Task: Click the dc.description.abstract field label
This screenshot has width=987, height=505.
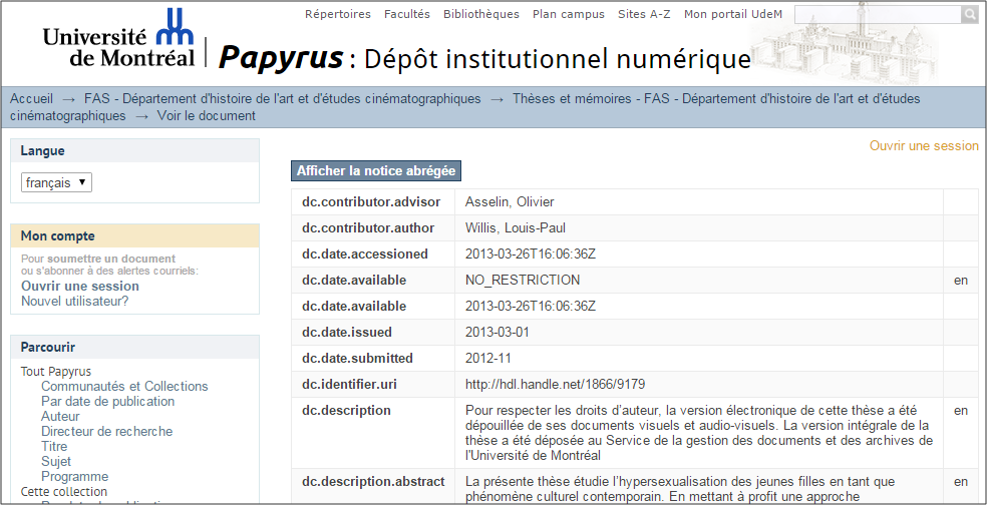Action: (x=373, y=482)
